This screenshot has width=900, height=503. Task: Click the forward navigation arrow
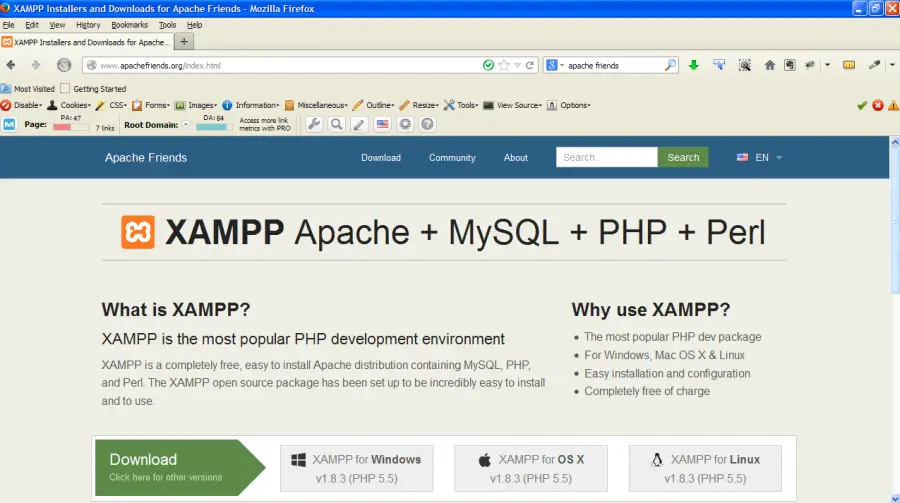[36, 65]
